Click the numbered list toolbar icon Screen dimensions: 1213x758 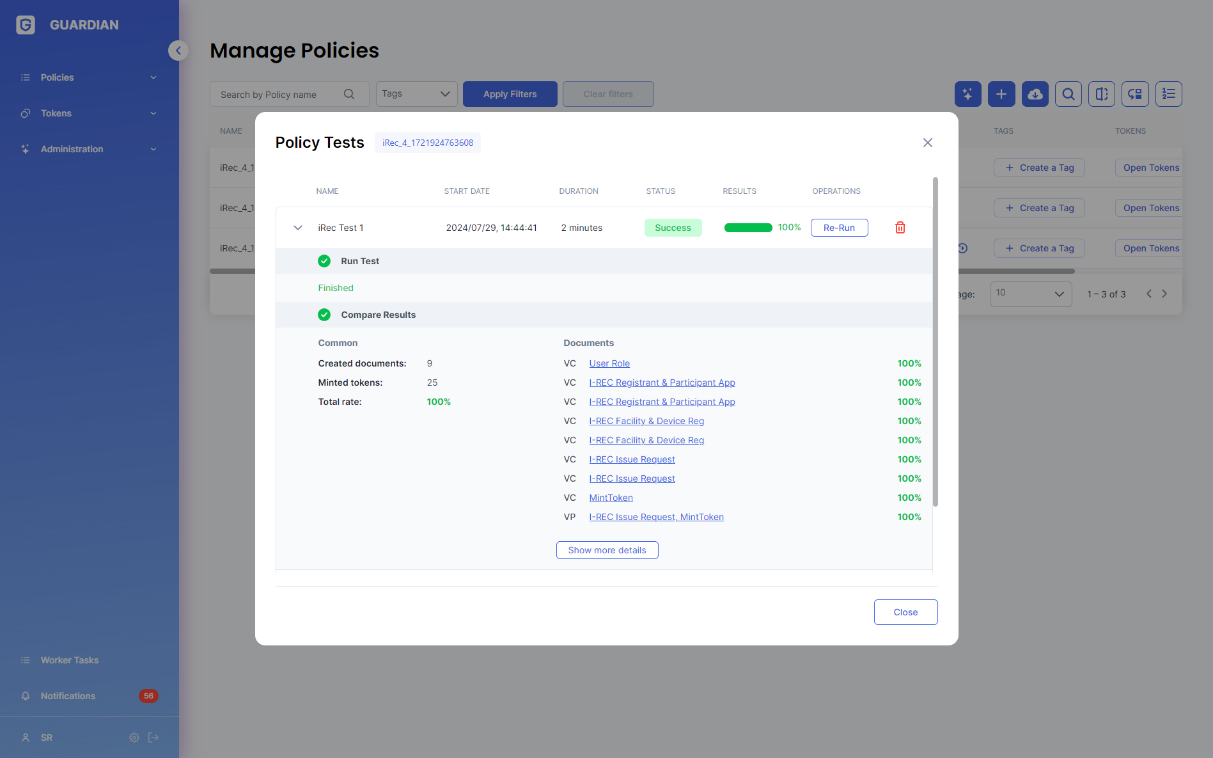click(x=1169, y=94)
